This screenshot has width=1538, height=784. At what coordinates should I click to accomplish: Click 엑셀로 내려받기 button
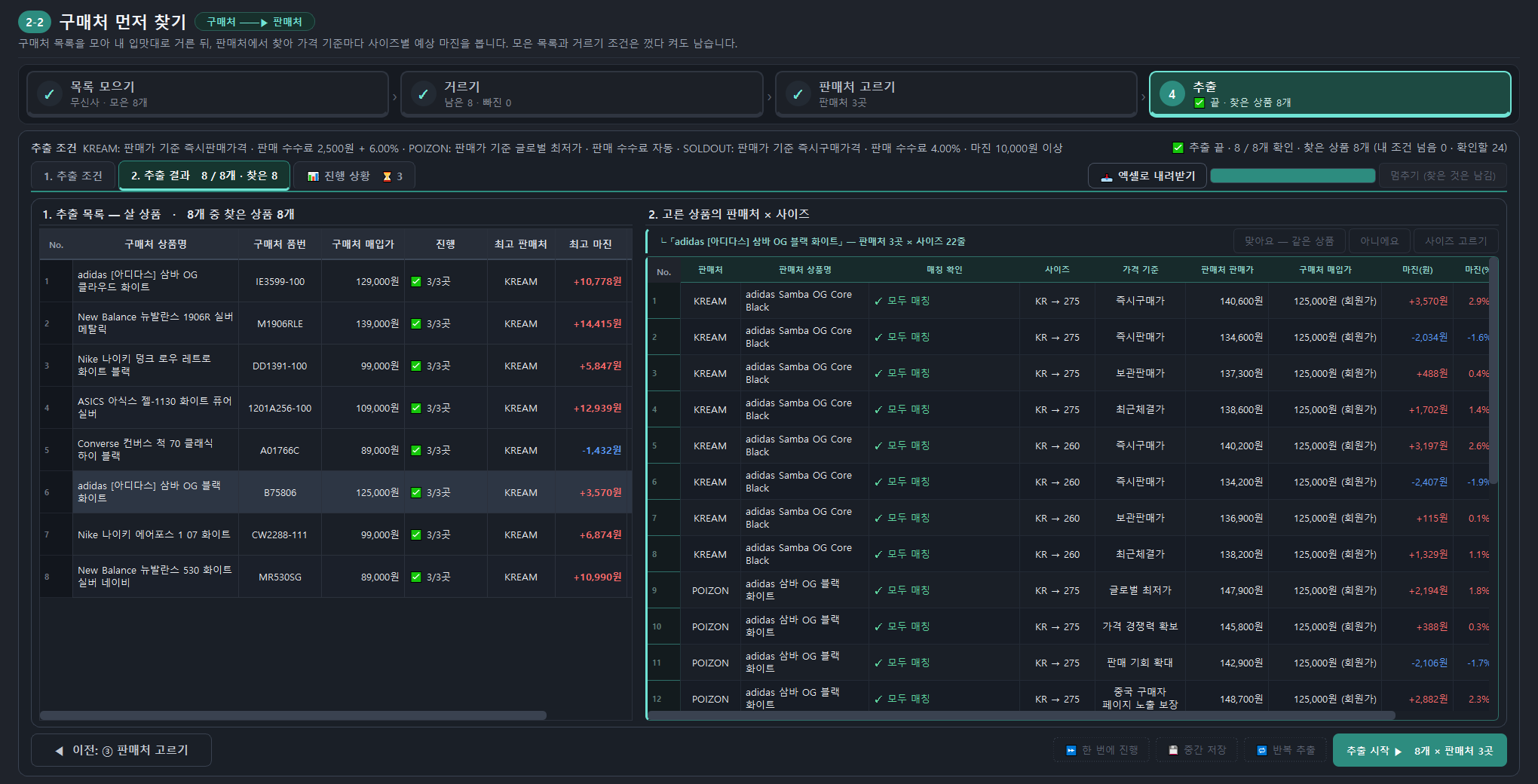pos(1147,176)
